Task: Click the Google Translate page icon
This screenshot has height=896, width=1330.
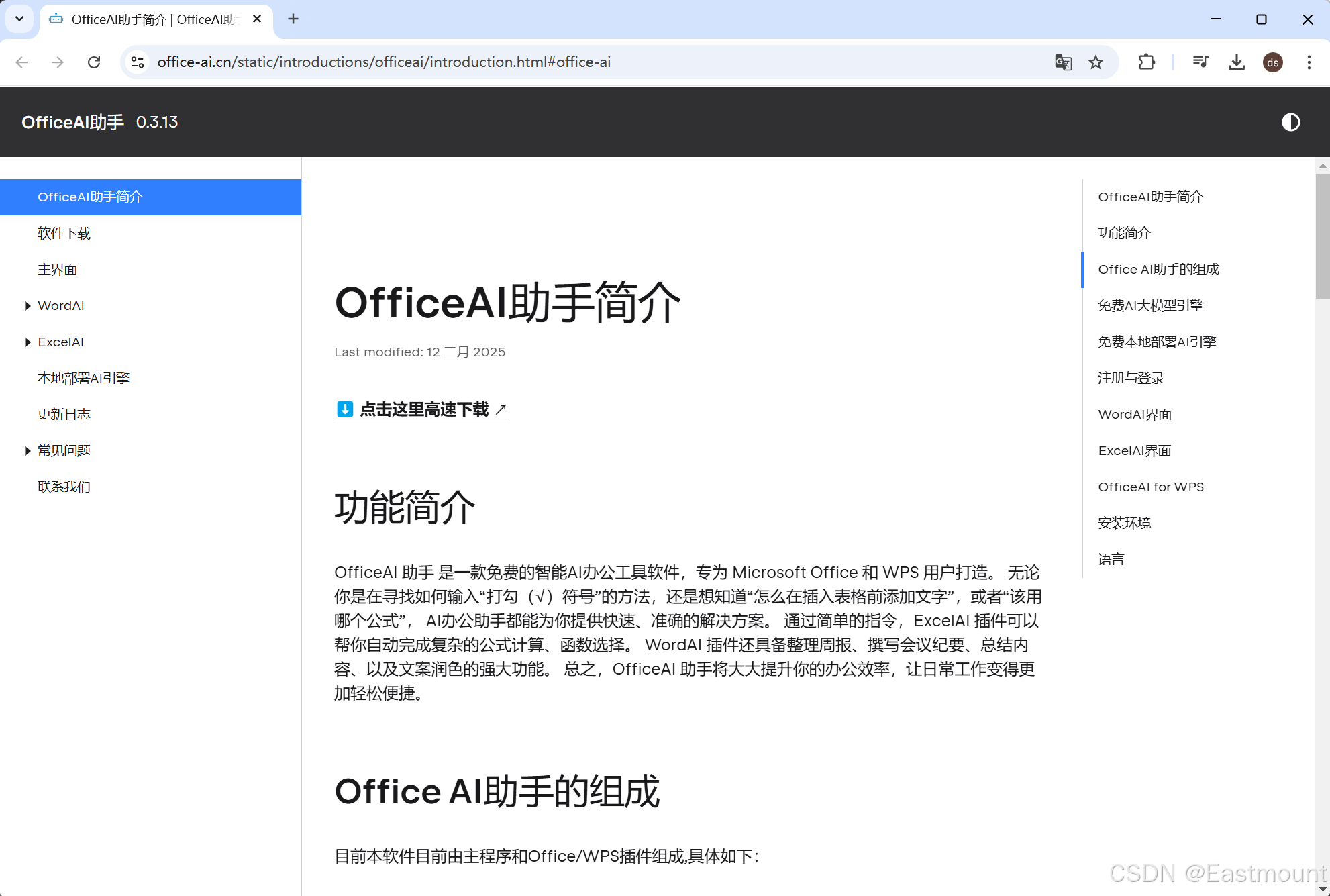Action: click(1063, 62)
